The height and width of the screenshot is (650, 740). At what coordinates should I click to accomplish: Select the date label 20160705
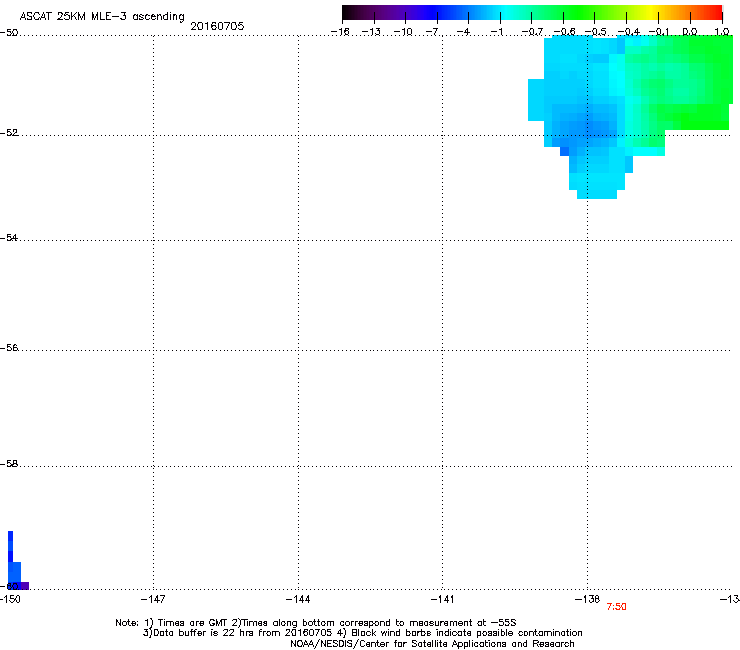coord(217,26)
